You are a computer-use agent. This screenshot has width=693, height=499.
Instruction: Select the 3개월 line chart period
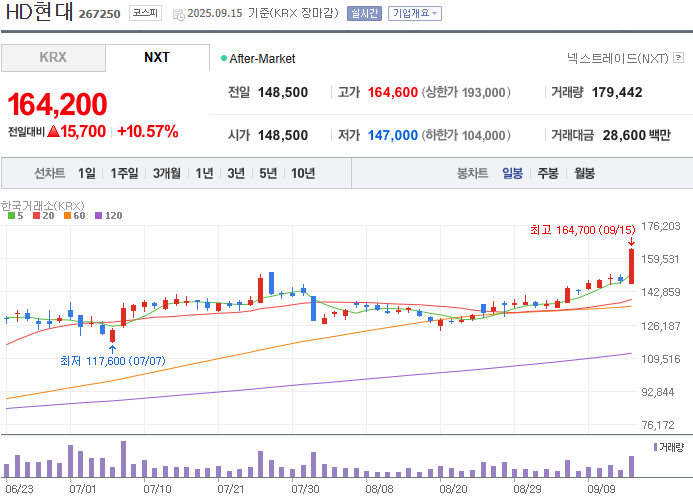[167, 173]
